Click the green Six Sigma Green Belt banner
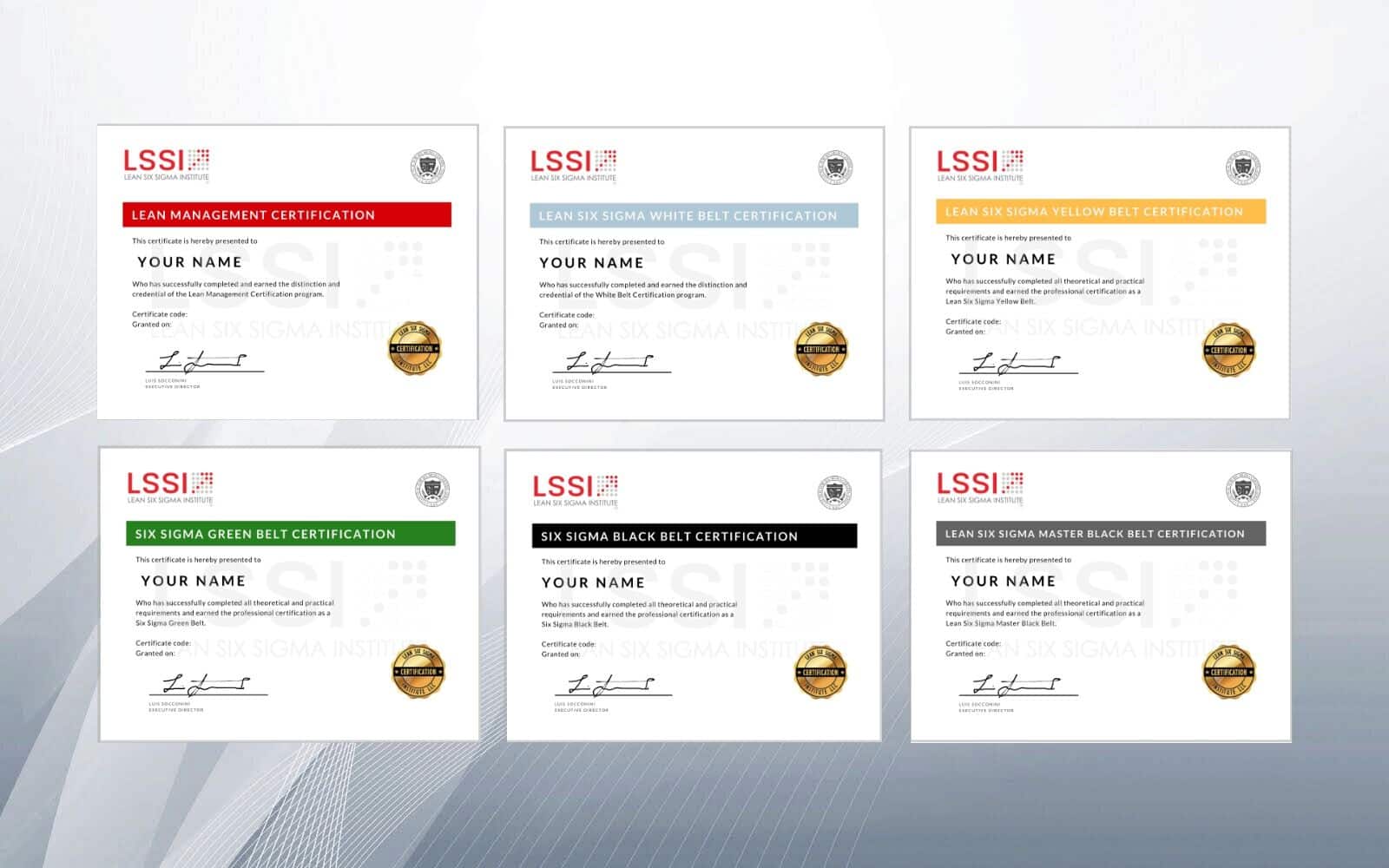The width and height of the screenshot is (1389, 868). click(290, 534)
